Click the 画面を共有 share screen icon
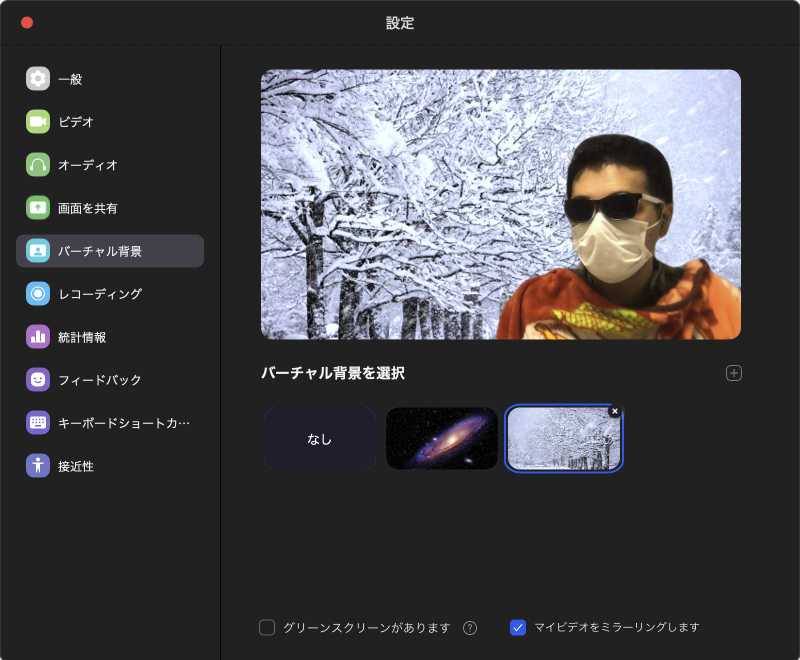The image size is (800, 660). tap(38, 208)
